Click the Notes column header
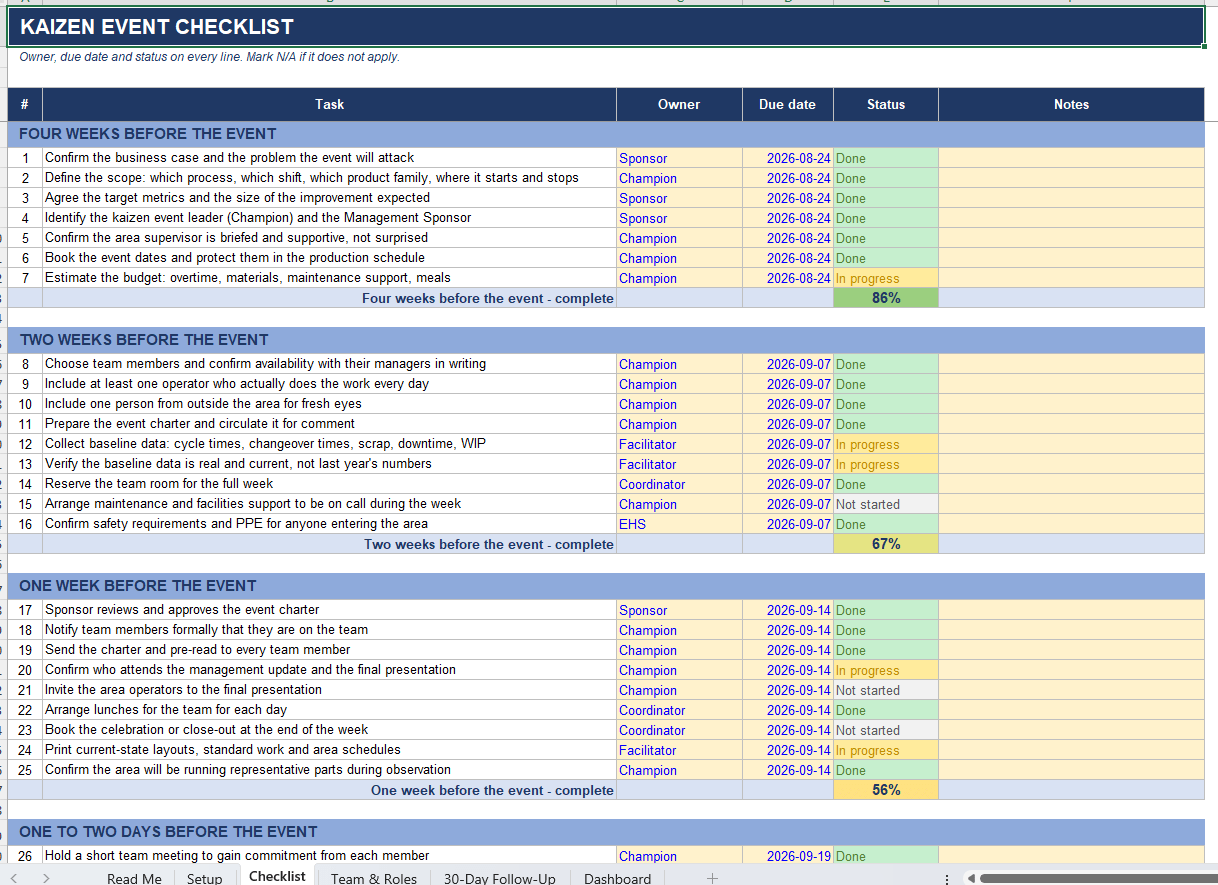 pos(1071,104)
